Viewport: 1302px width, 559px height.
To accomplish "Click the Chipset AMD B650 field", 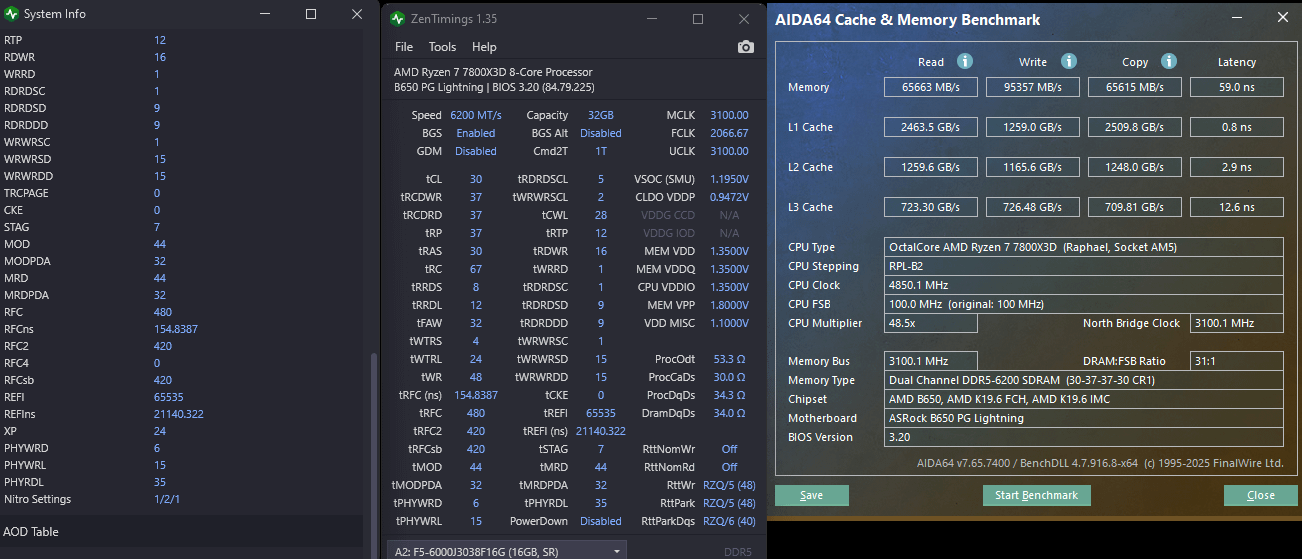I will pyautogui.click(x=1084, y=399).
